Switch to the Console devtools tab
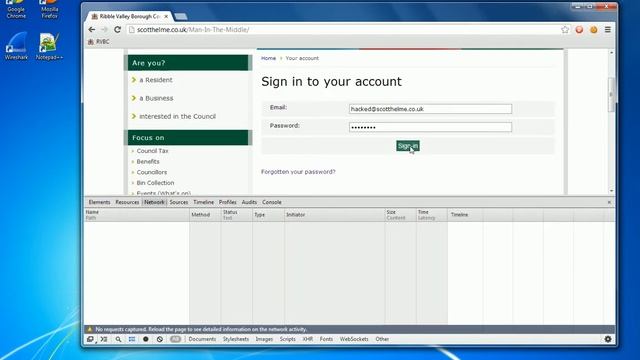This screenshot has width=640, height=360. click(272, 202)
